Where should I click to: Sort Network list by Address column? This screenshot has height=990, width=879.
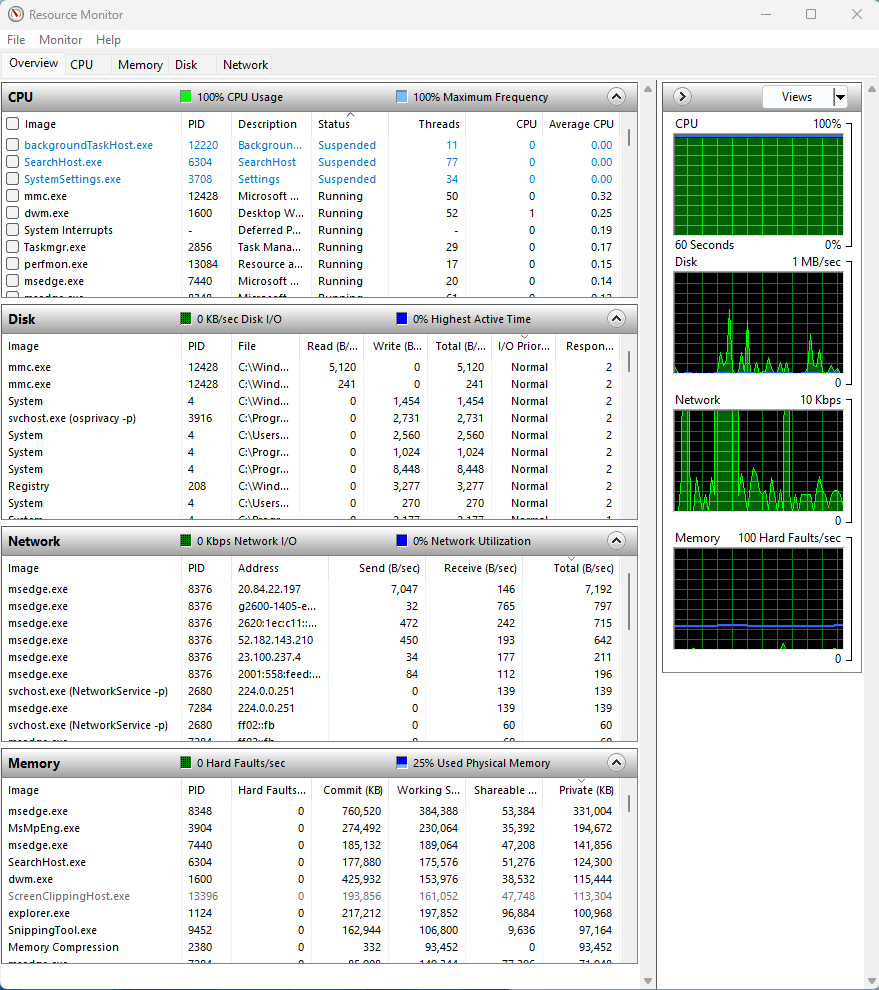click(x=280, y=568)
